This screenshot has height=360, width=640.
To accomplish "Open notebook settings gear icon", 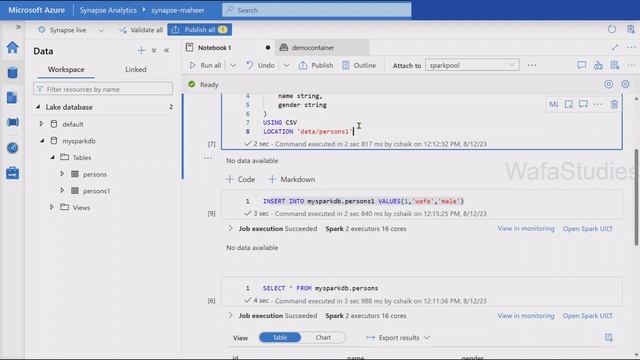I will 625,84.
